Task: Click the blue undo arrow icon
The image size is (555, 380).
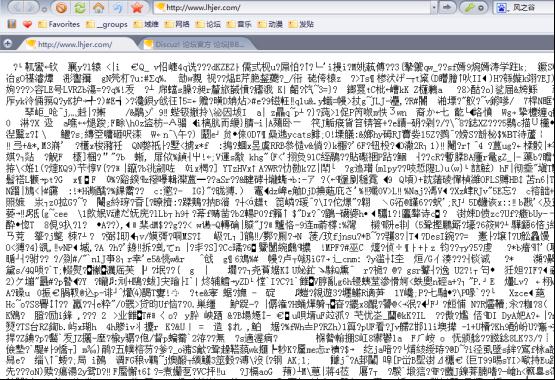Action: [117, 7]
